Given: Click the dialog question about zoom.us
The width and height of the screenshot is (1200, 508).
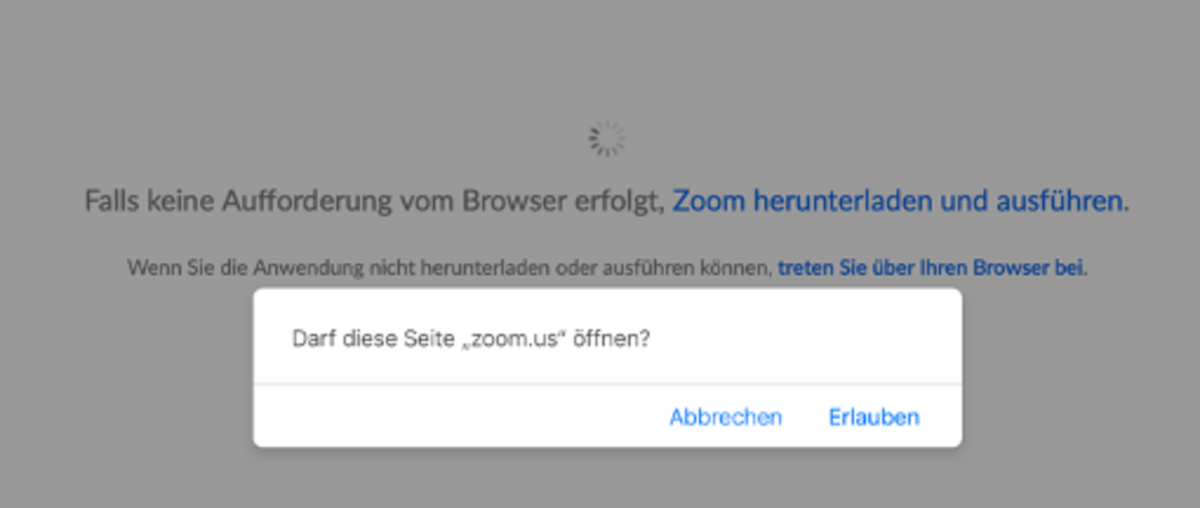Looking at the screenshot, I should point(471,338).
